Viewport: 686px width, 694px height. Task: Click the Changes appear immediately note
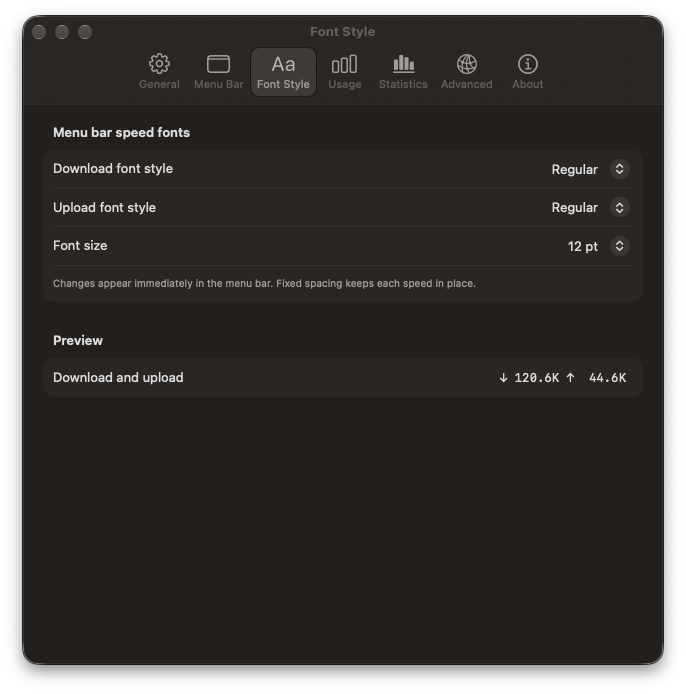point(264,284)
